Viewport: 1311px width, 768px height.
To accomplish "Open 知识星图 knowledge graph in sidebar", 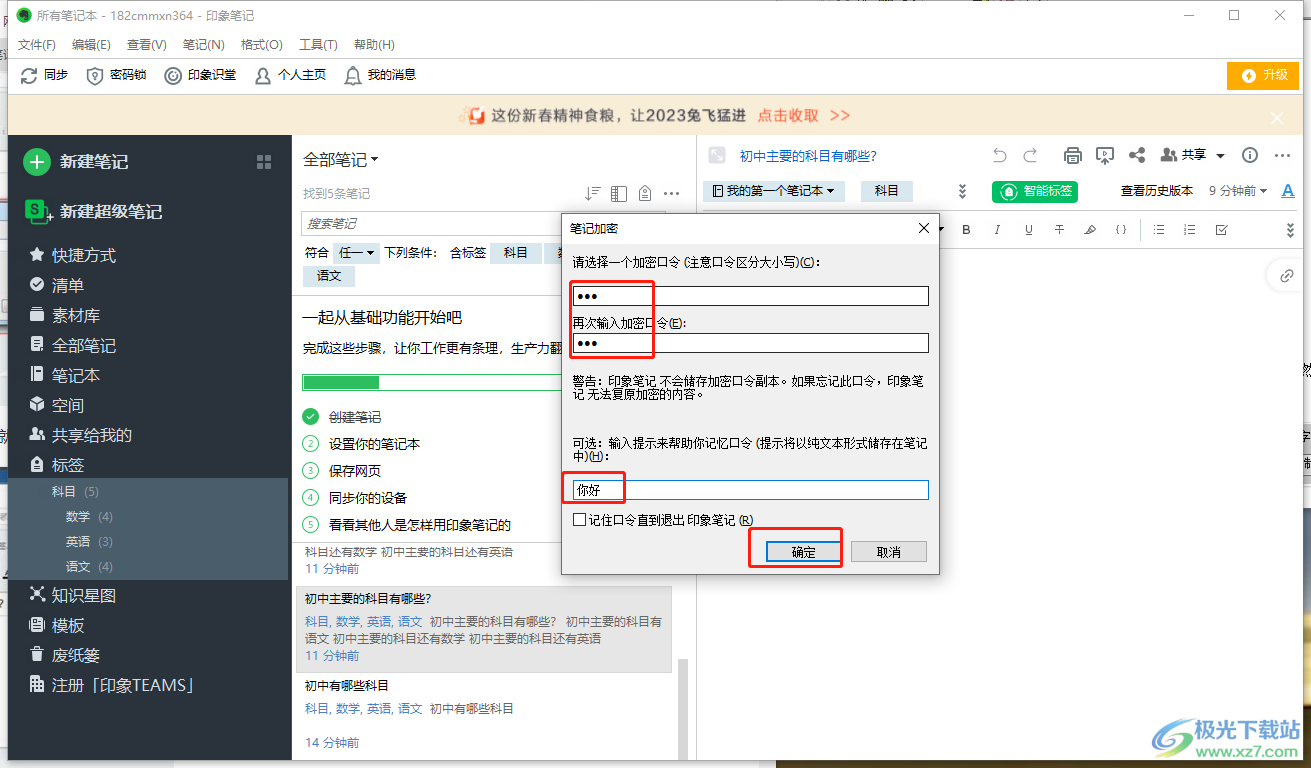I will pyautogui.click(x=73, y=595).
